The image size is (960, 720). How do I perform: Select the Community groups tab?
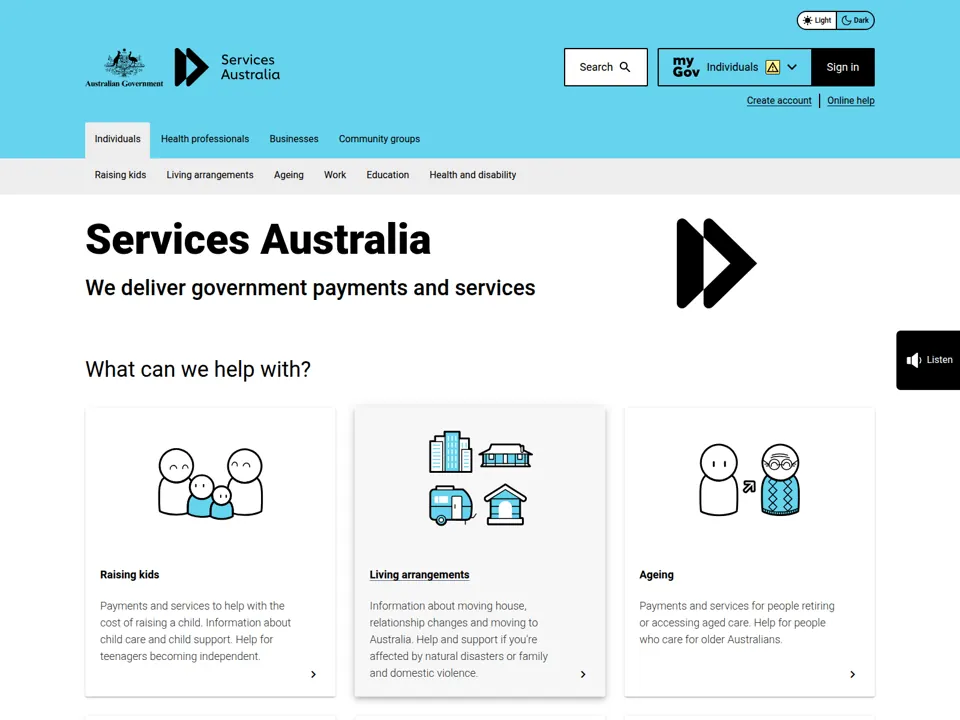[x=380, y=139]
